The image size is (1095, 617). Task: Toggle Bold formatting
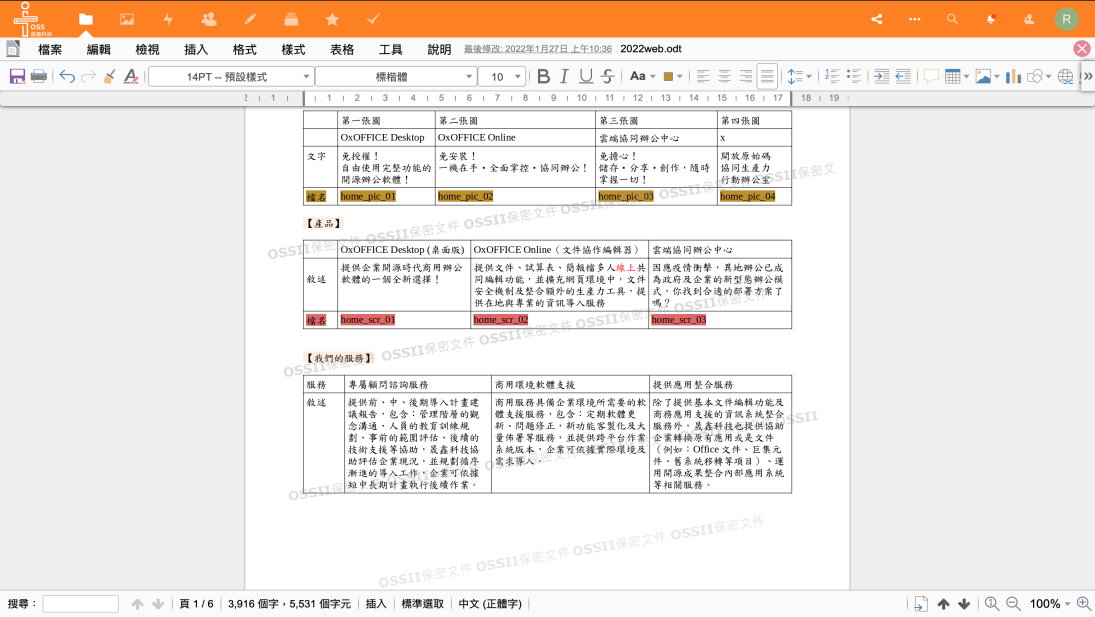click(x=543, y=76)
